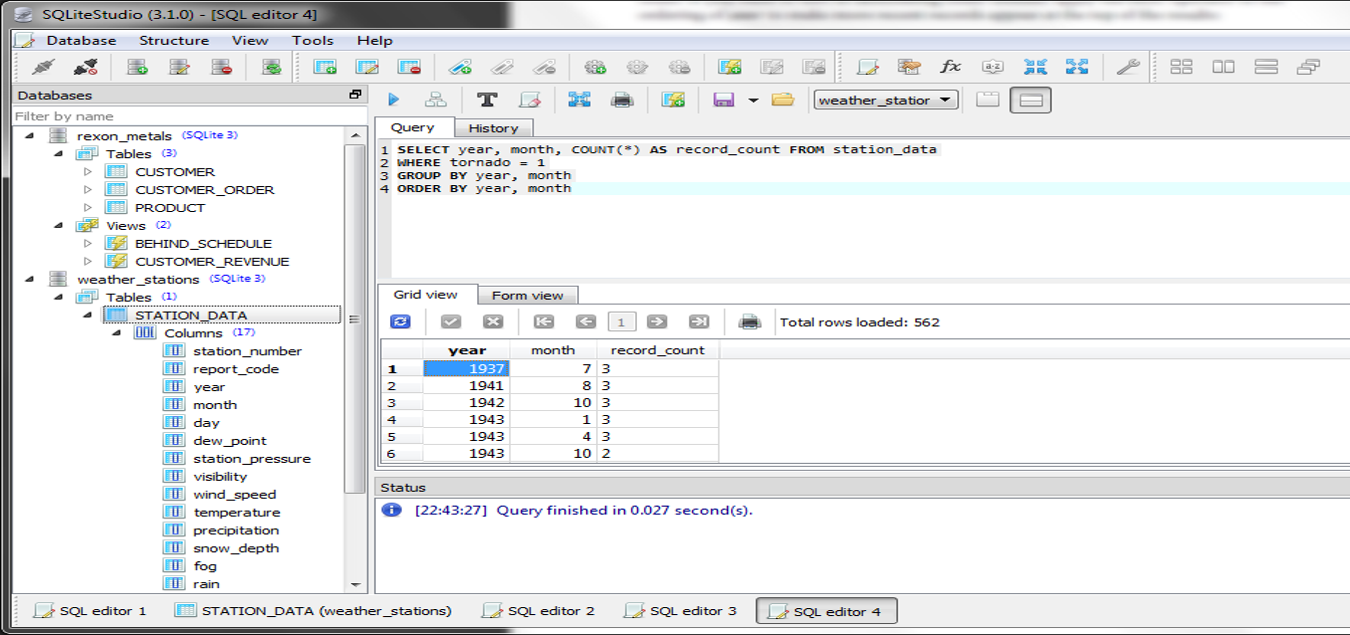The height and width of the screenshot is (635, 1350).
Task: Switch to STATION_DATA (weather_stations) window
Action: (x=314, y=610)
